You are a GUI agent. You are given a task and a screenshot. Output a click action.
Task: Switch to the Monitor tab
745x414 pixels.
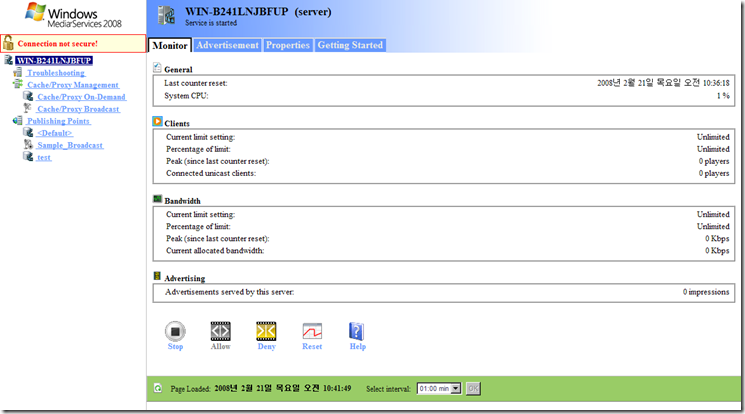(170, 46)
